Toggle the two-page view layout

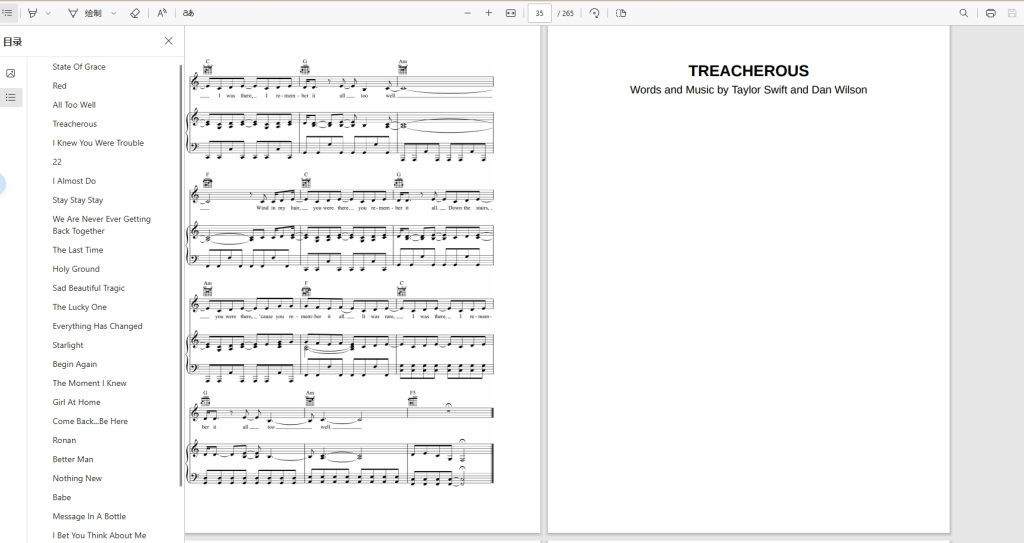point(621,13)
